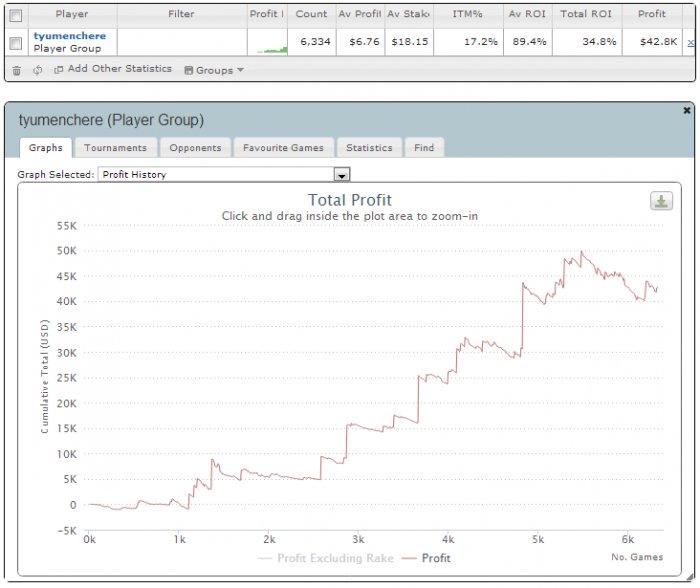Check the select-all header checkbox
Screen dimensions: 700x588
tap(15, 15)
